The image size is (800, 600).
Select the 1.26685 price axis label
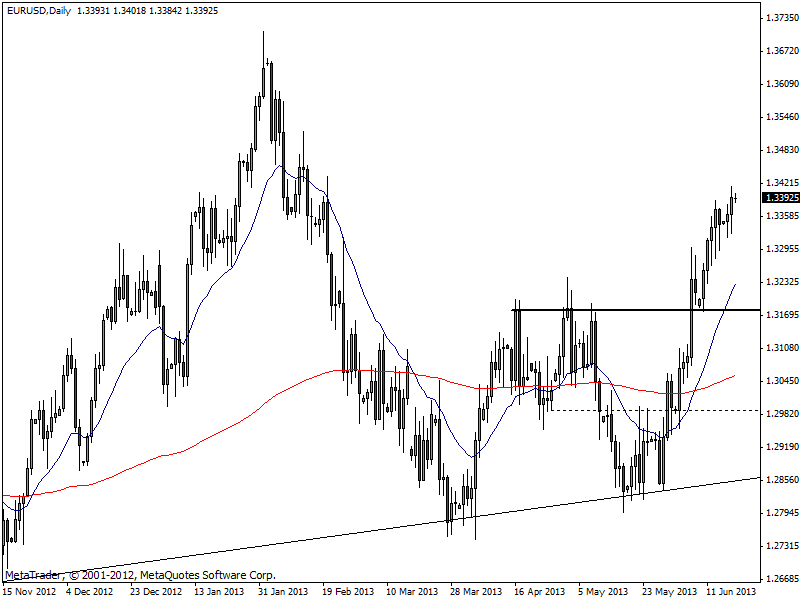coord(781,578)
